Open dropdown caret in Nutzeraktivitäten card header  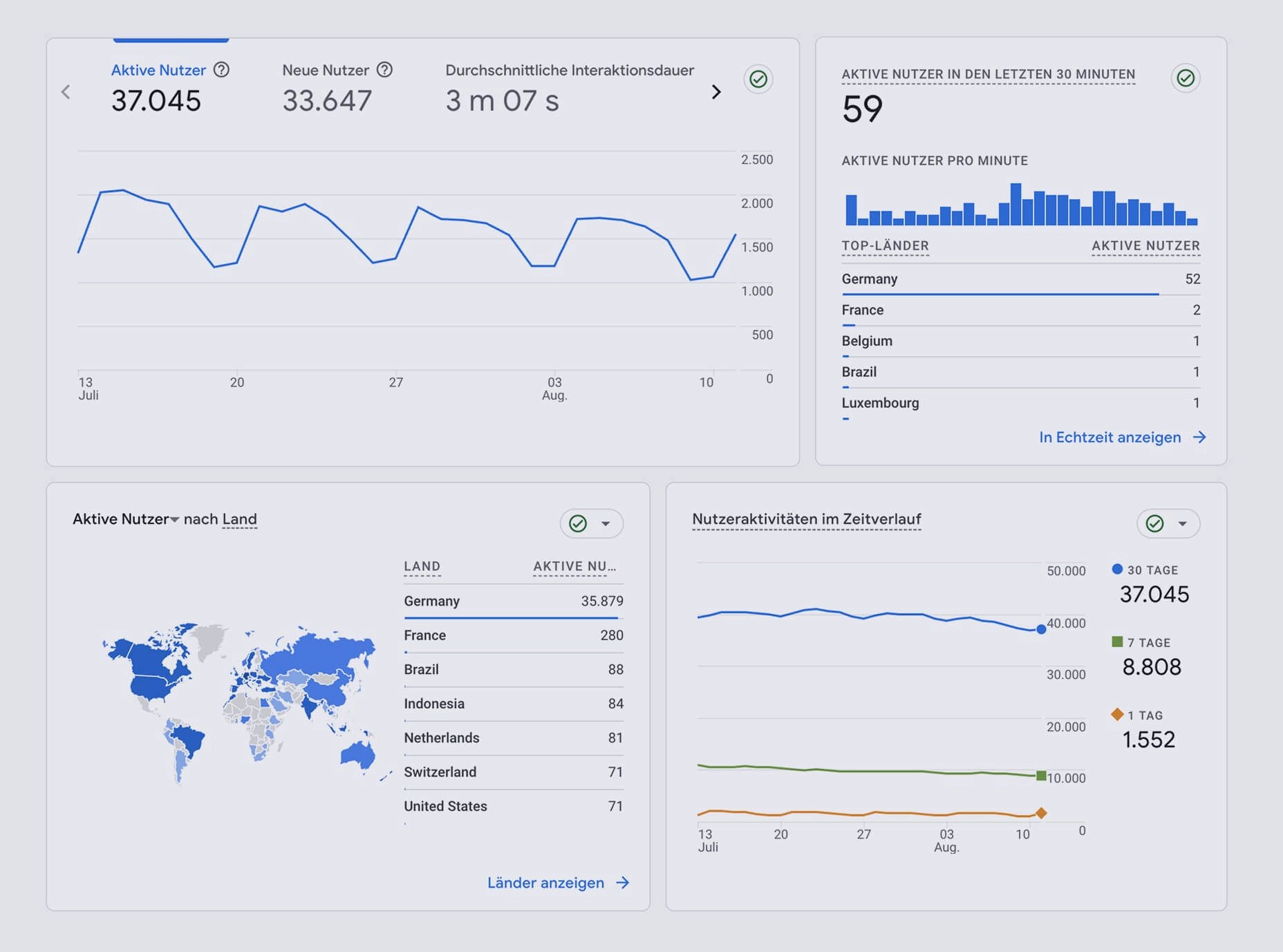[x=1183, y=523]
